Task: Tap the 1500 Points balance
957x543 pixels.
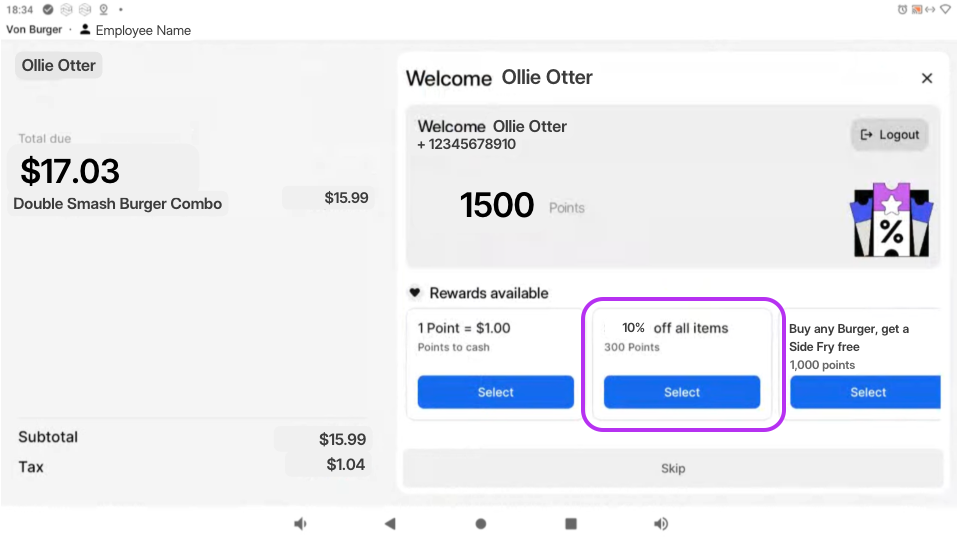Action: coord(497,206)
